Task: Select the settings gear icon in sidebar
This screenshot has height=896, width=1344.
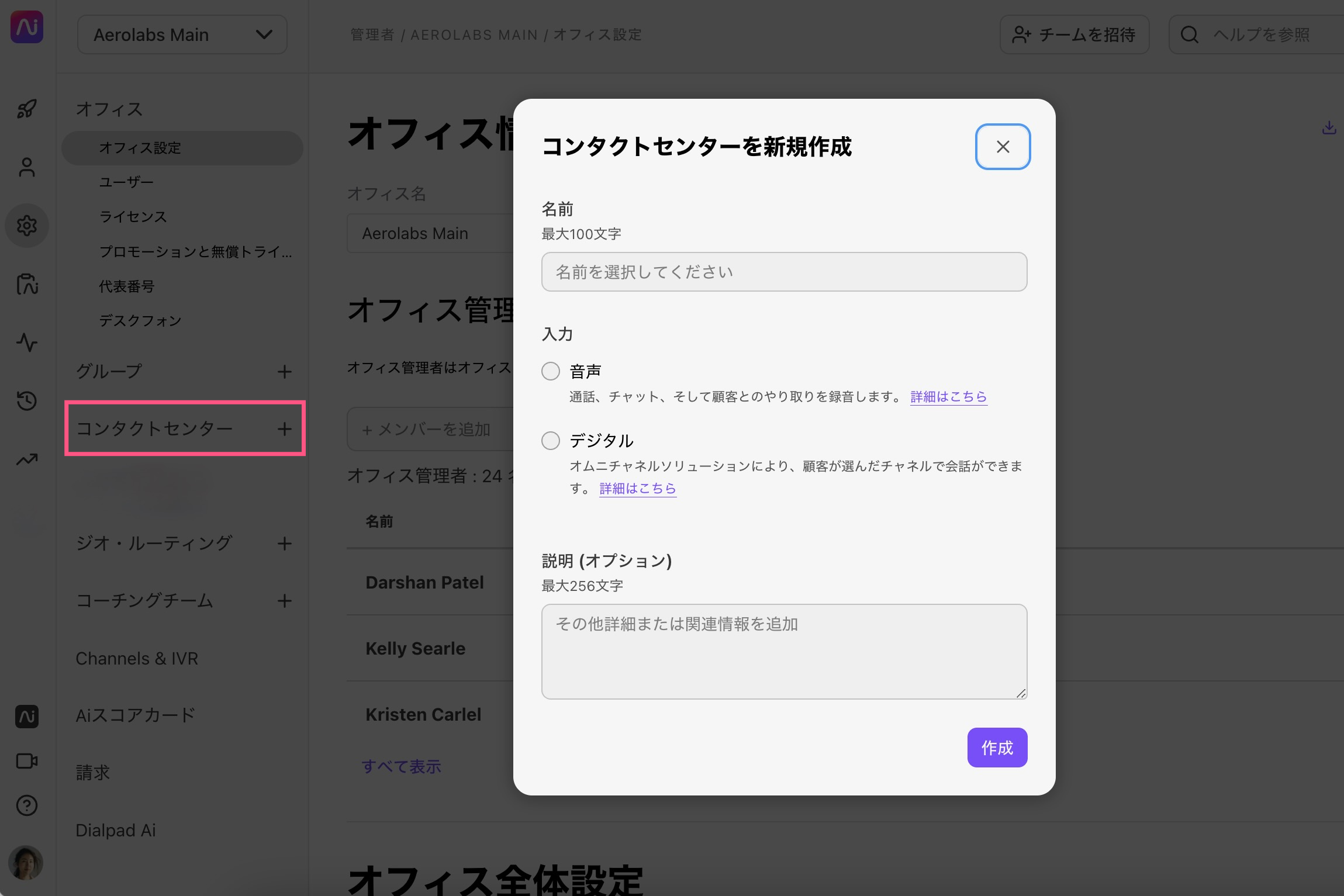Action: [x=27, y=226]
